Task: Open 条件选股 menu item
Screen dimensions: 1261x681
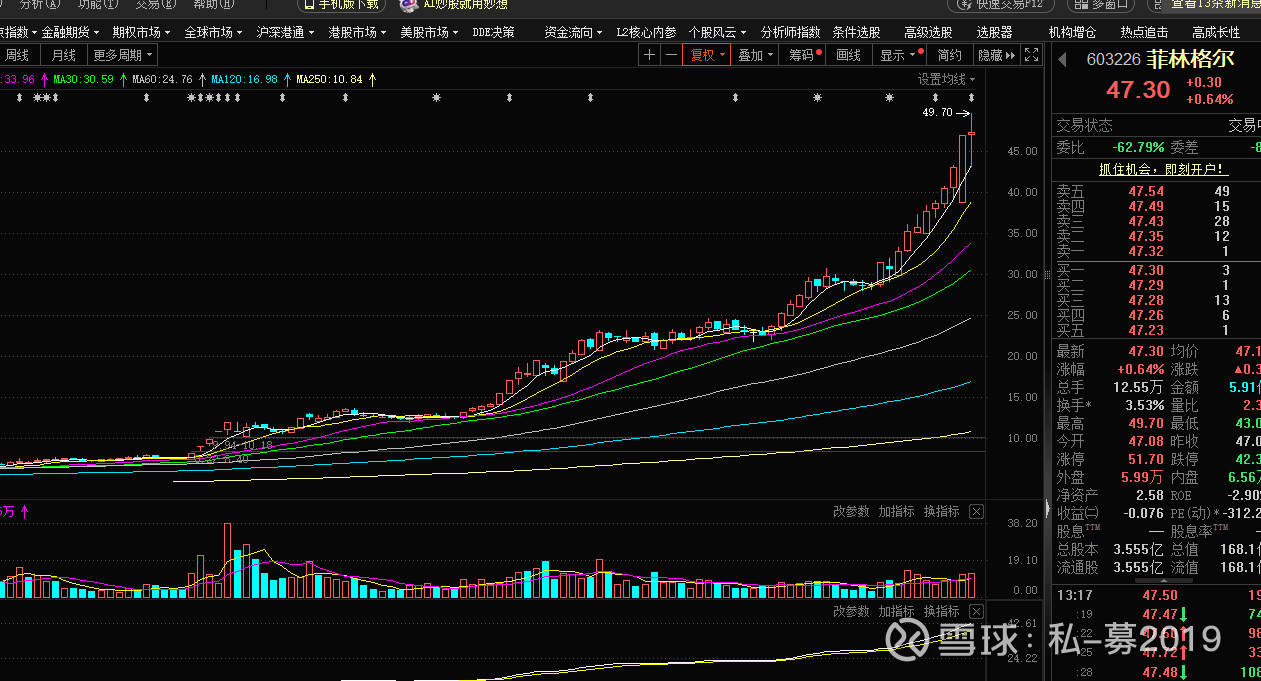Action: pos(857,32)
